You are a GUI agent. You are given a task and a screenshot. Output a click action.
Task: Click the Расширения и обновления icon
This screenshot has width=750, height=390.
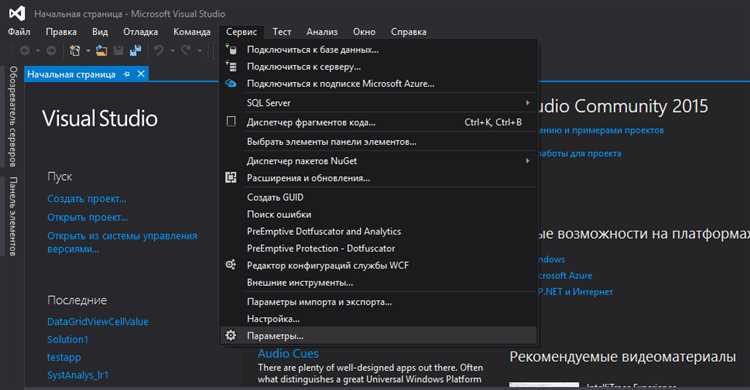pyautogui.click(x=231, y=178)
